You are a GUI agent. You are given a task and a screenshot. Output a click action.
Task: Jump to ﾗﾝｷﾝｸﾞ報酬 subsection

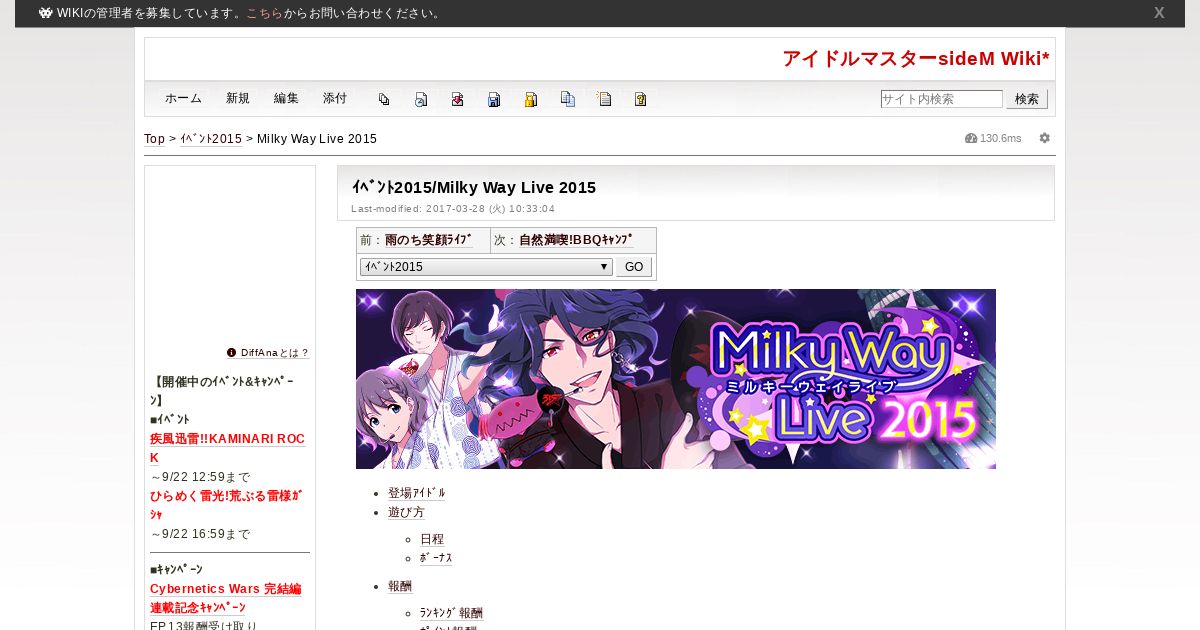[x=451, y=613]
